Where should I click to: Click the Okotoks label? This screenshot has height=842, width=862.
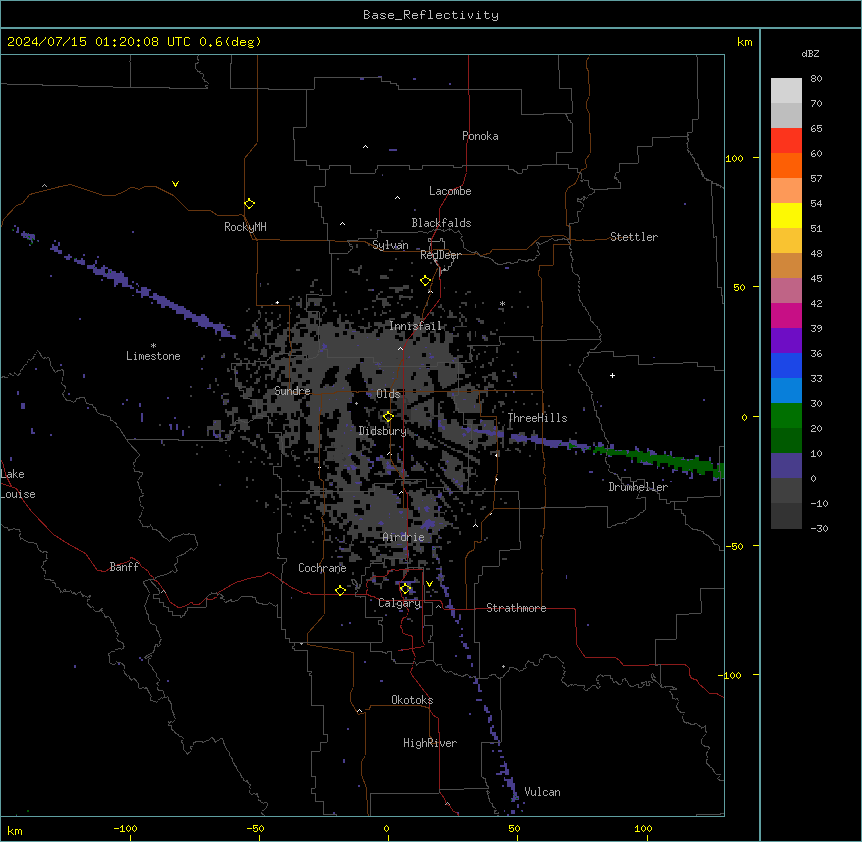pyautogui.click(x=412, y=700)
